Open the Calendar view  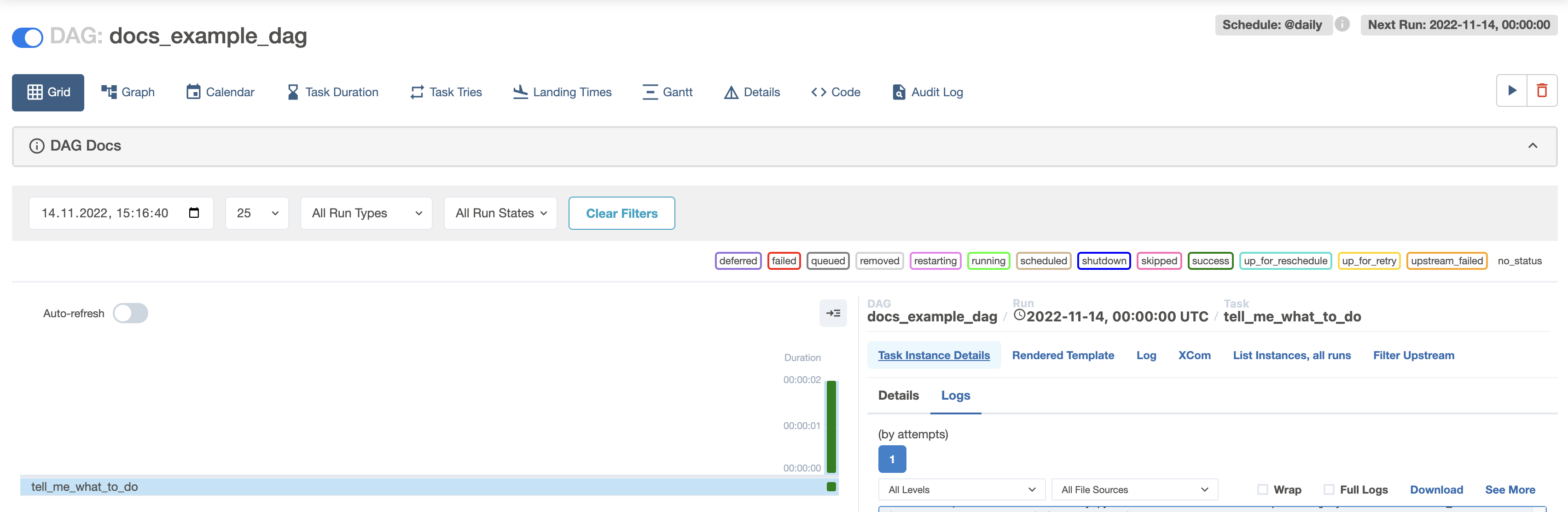point(221,92)
